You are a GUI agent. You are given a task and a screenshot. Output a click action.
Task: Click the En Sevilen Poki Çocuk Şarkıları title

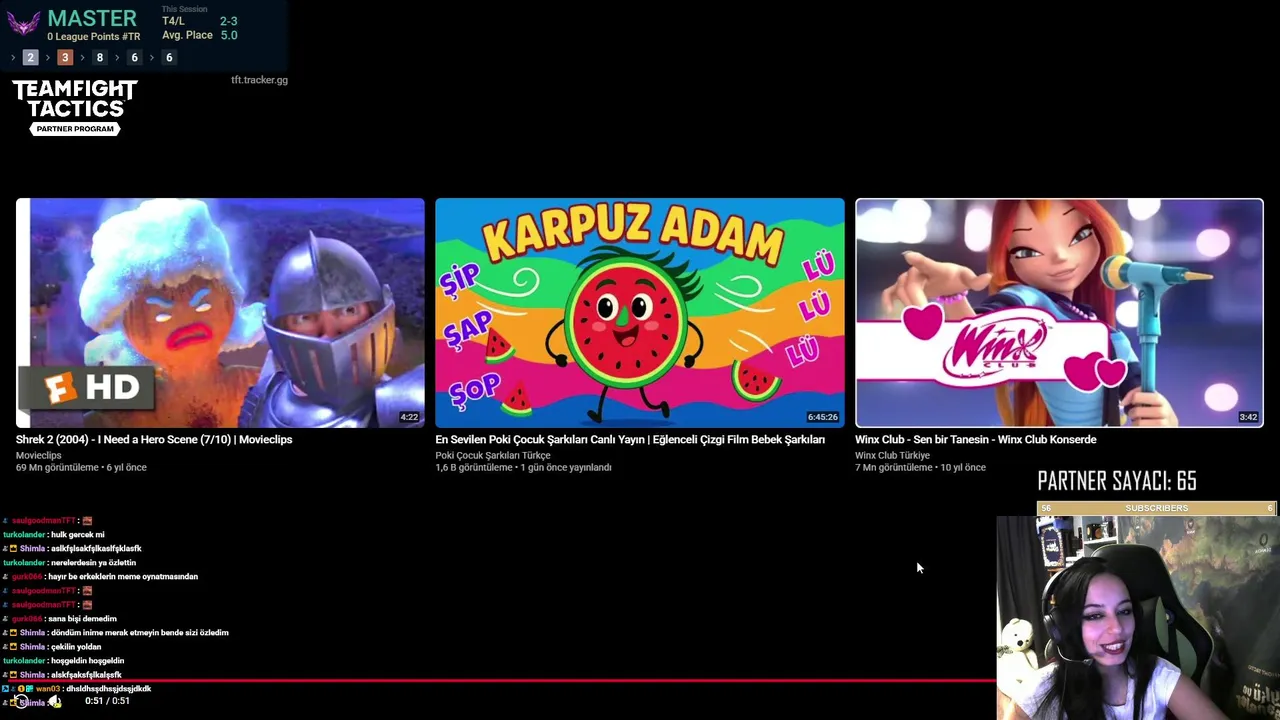[x=630, y=440]
